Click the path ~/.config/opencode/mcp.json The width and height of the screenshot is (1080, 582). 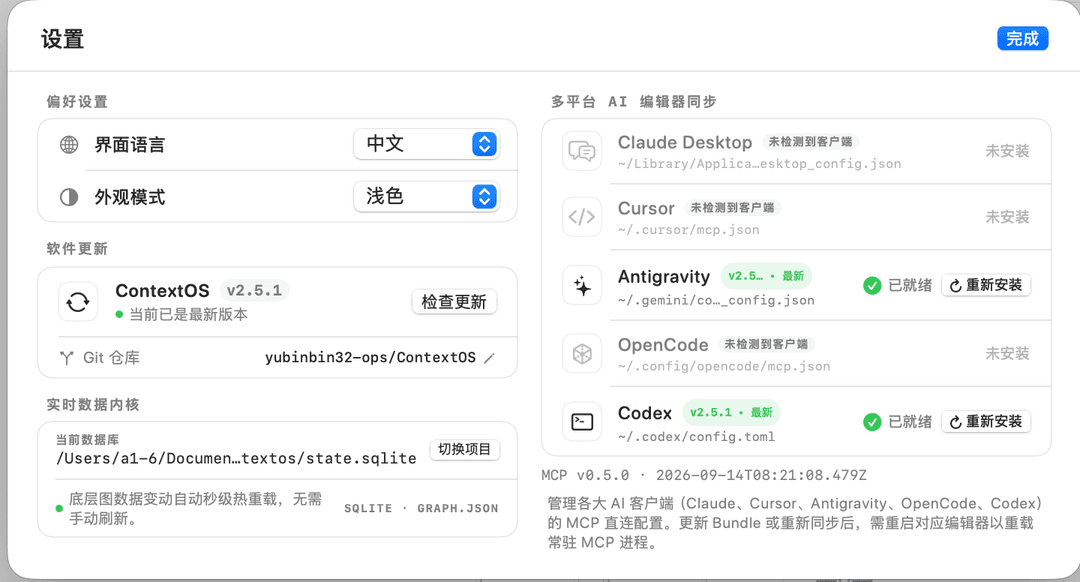tap(724, 366)
